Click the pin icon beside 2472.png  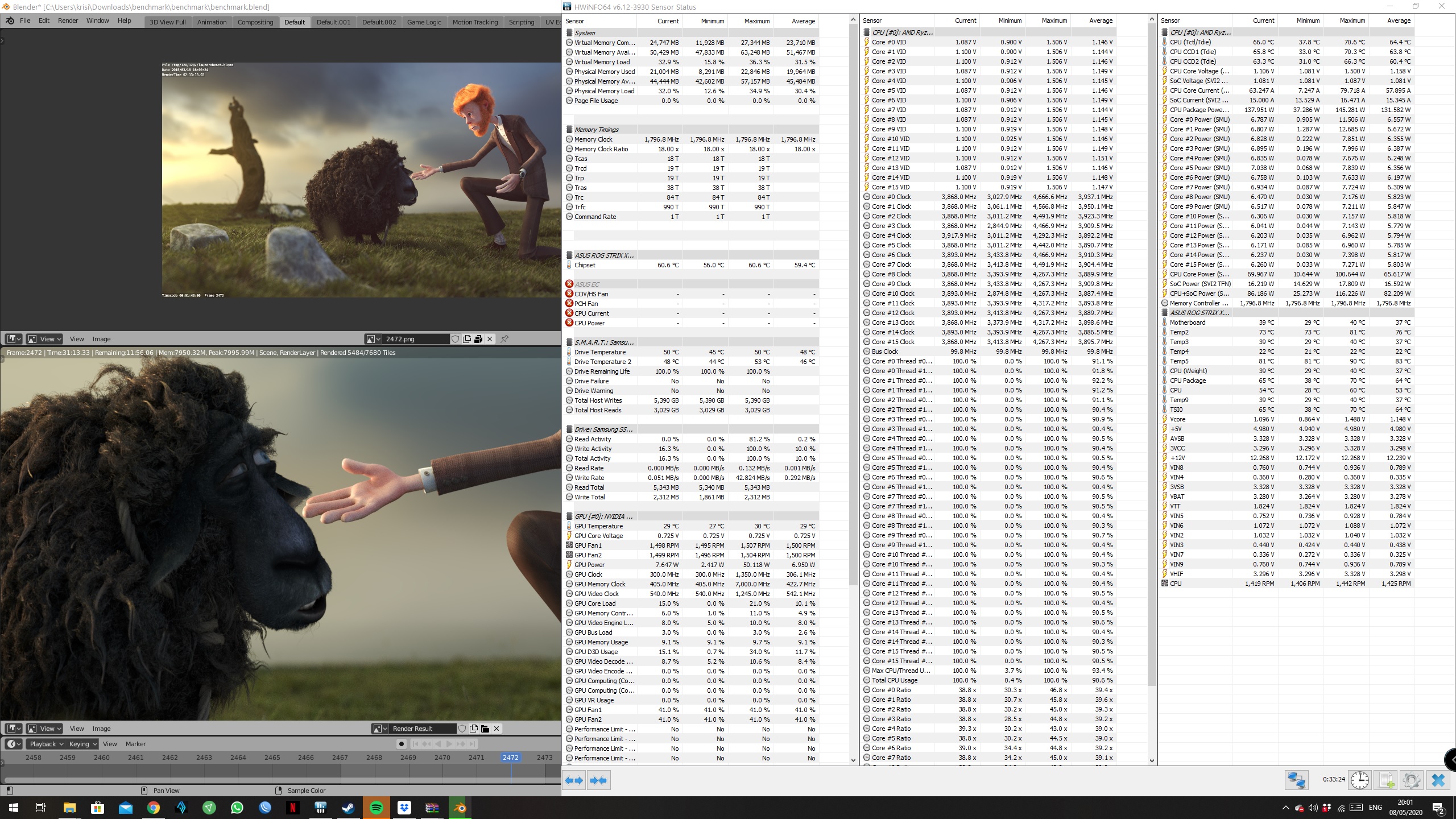point(504,339)
